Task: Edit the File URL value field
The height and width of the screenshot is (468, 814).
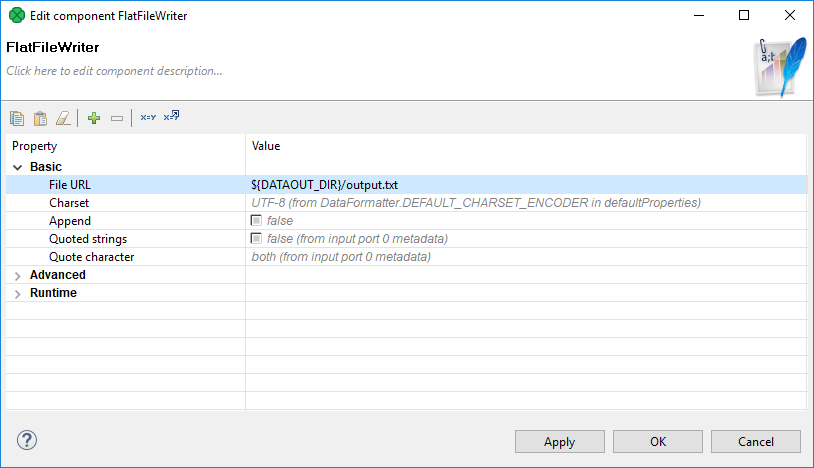Action: (x=526, y=185)
